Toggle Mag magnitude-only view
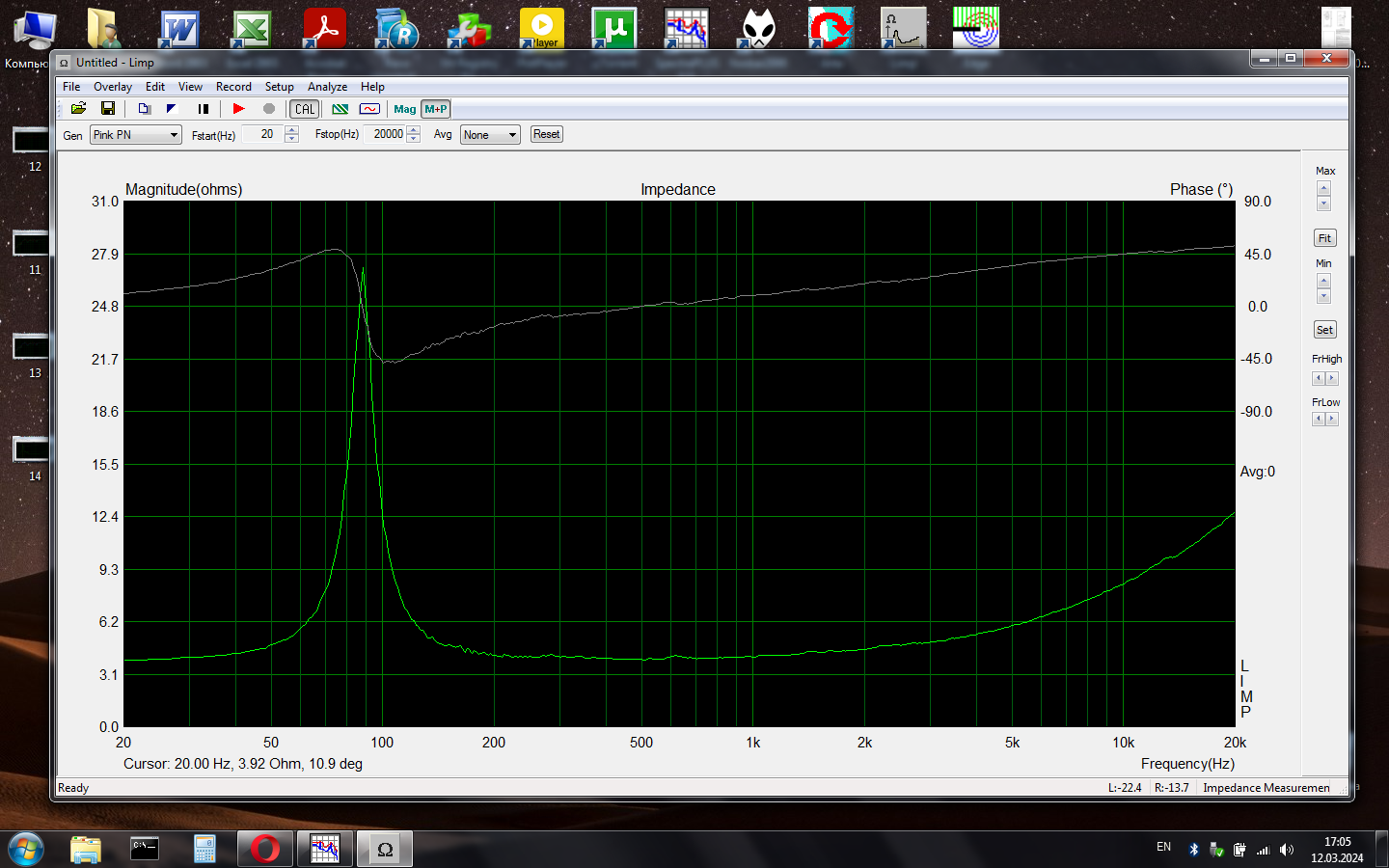This screenshot has width=1389, height=868. [405, 109]
